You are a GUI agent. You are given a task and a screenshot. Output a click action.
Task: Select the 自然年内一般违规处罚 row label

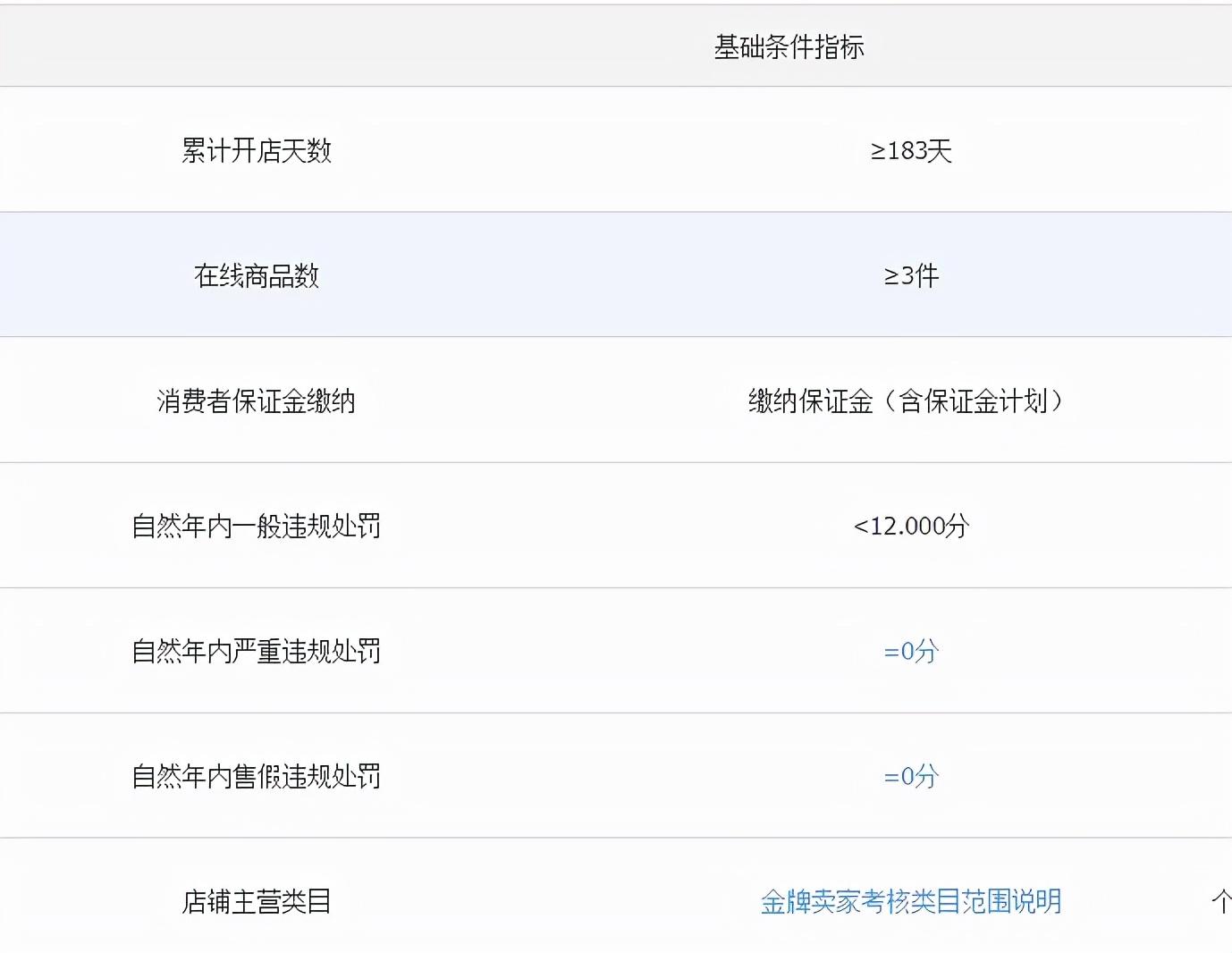[257, 526]
